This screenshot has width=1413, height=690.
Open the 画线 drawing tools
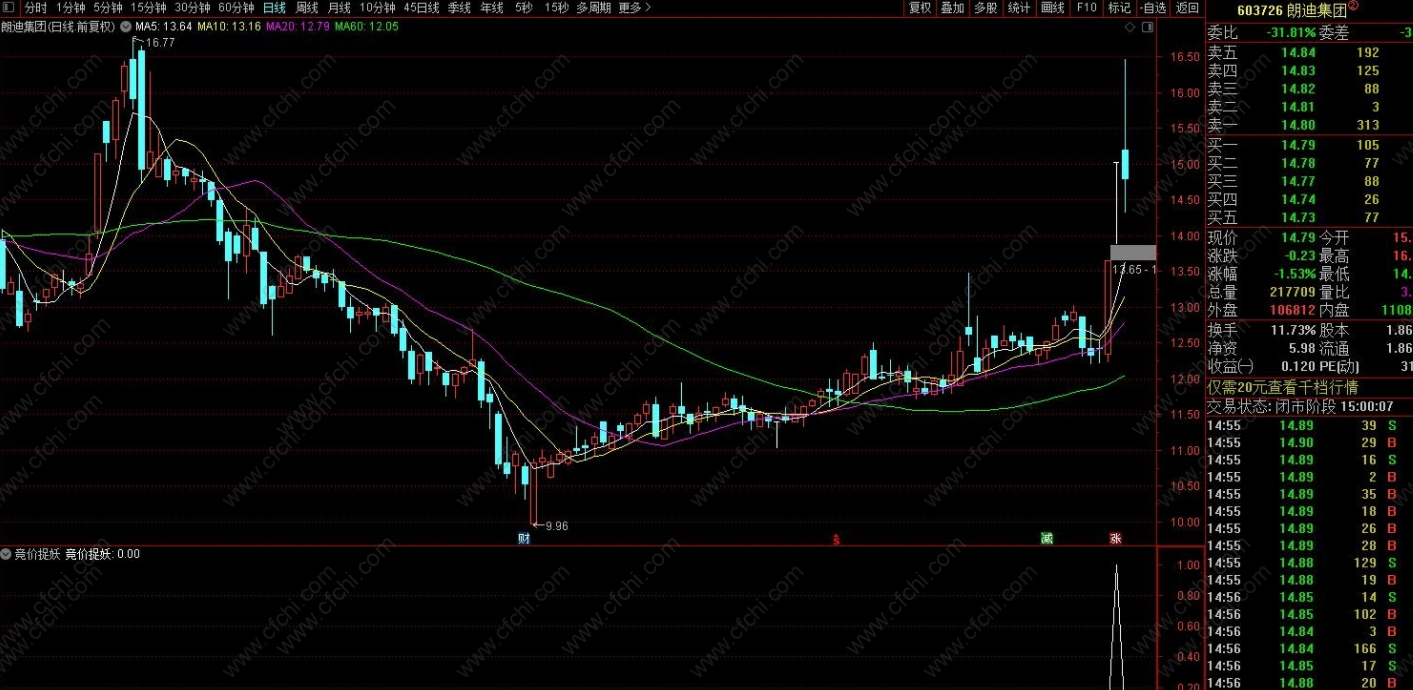(1053, 8)
